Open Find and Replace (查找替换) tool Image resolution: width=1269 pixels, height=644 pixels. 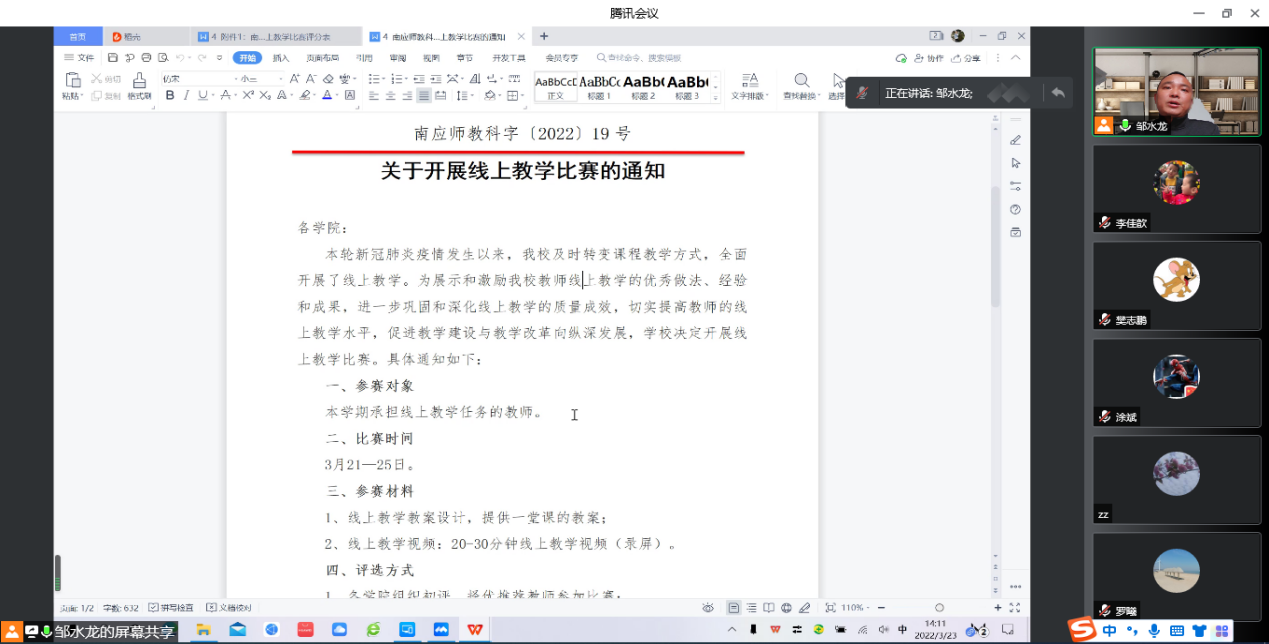coord(801,86)
